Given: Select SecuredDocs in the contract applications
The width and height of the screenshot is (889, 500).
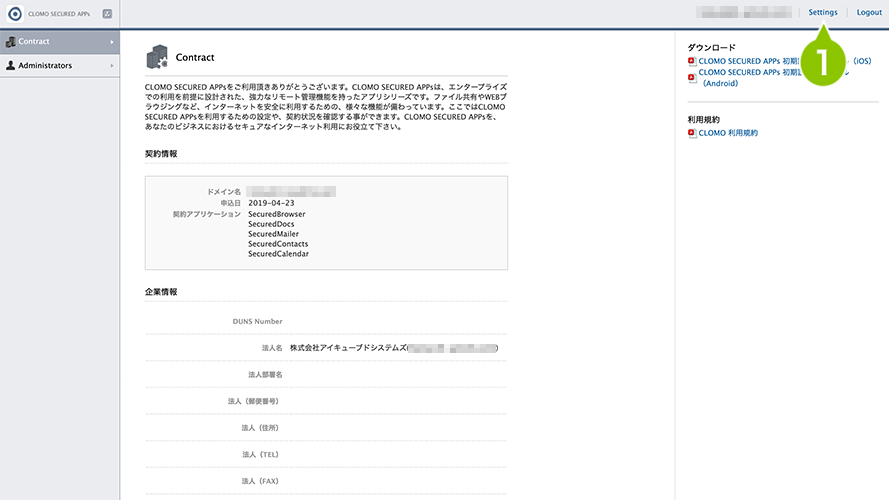Looking at the screenshot, I should point(271,224).
